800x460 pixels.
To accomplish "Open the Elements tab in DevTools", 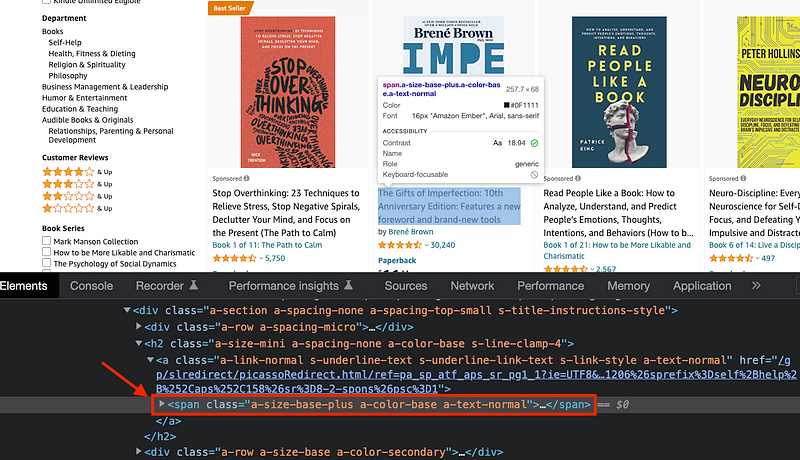I will coord(23,286).
